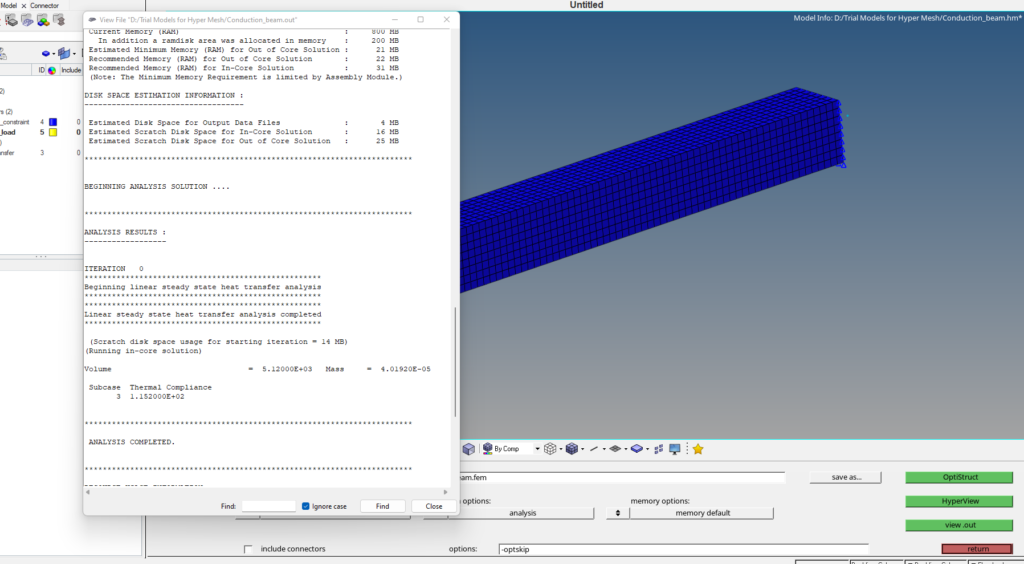Open the By Comp color mode dropdown

point(537,449)
